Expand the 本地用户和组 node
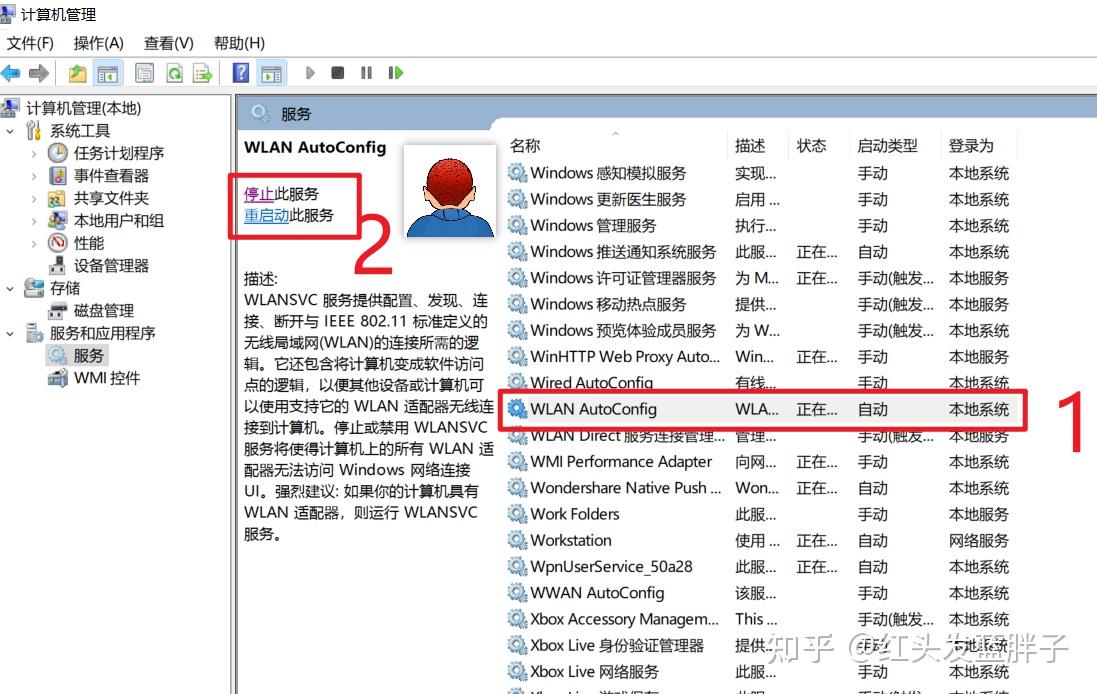Viewport: 1097px width, 694px height. [34, 220]
